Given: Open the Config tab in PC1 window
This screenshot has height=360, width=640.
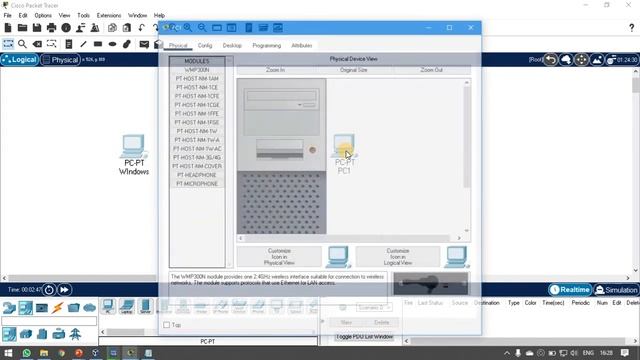Looking at the screenshot, I should [x=205, y=45].
